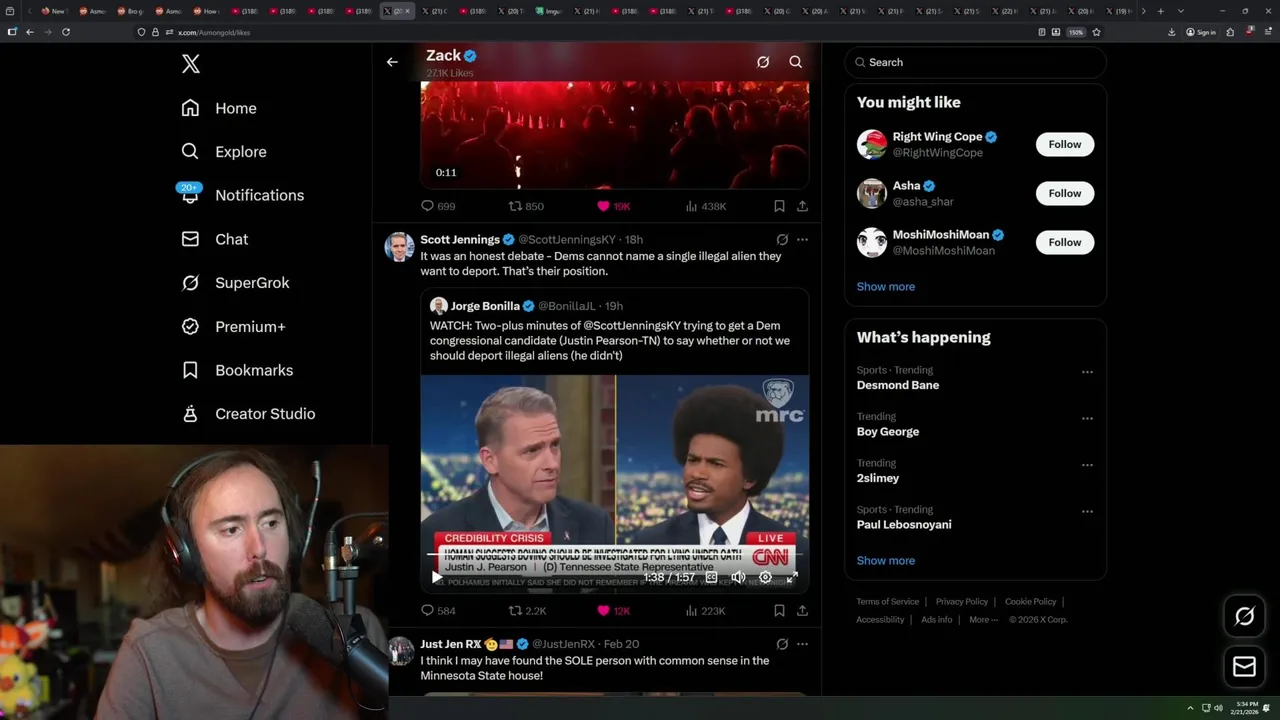Share the top video post (438K views)

(x=802, y=206)
